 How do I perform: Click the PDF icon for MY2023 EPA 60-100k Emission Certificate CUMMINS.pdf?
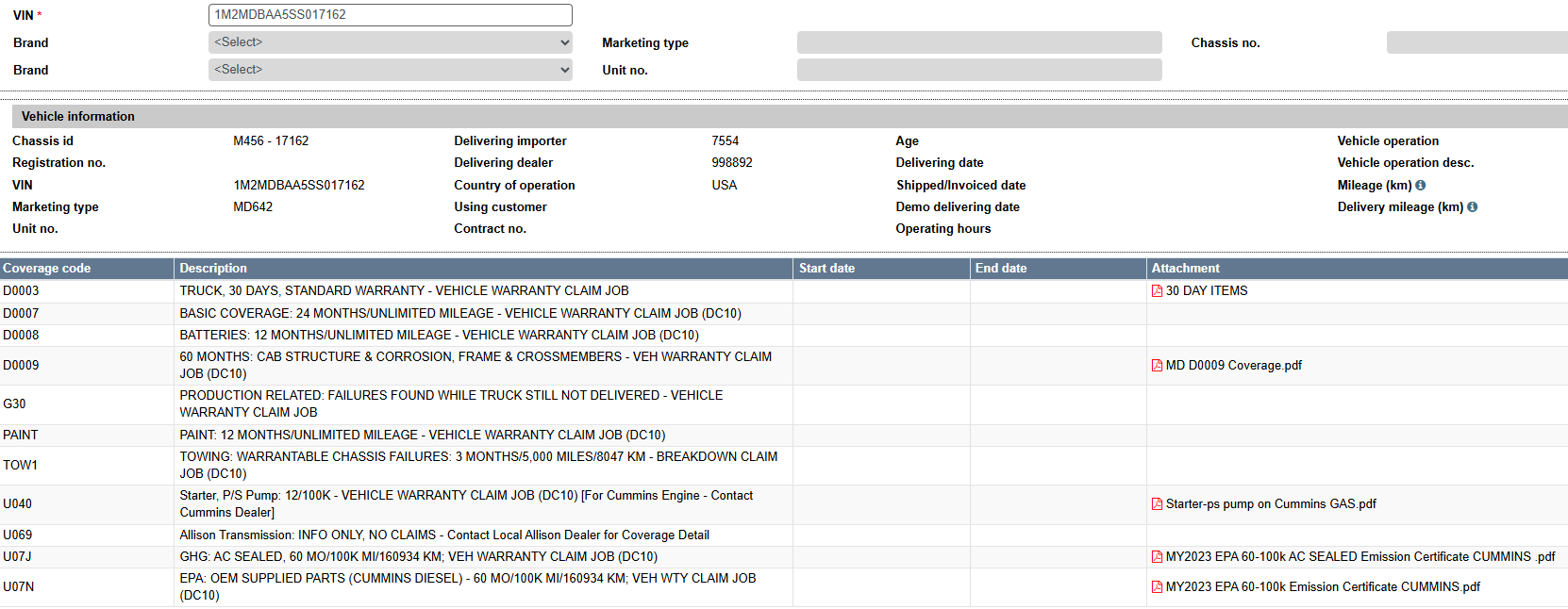(x=1157, y=587)
